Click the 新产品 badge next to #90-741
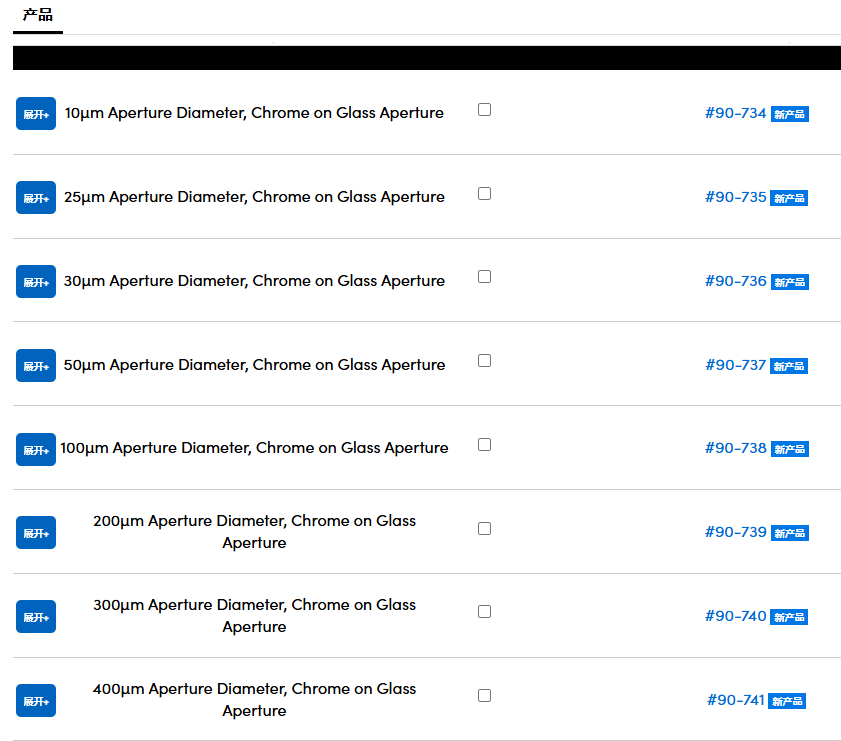This screenshot has height=741, width=841. 787,701
